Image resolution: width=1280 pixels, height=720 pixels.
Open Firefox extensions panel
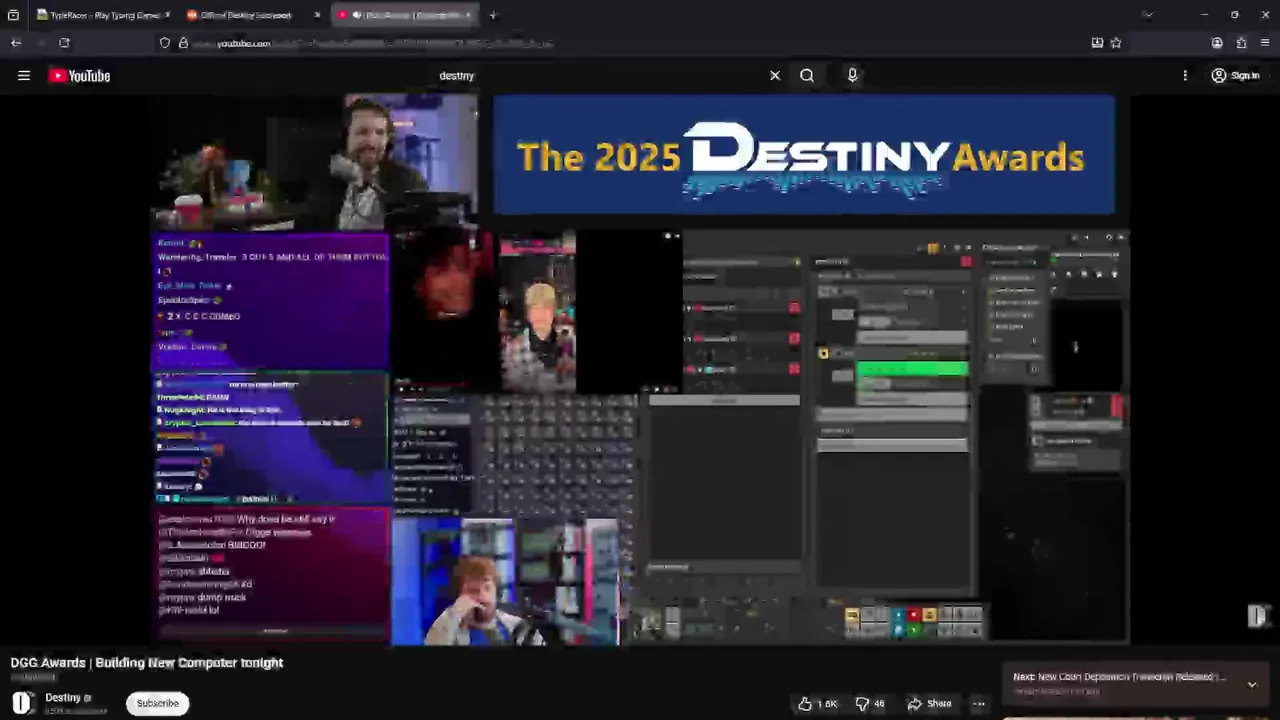[x=1241, y=43]
